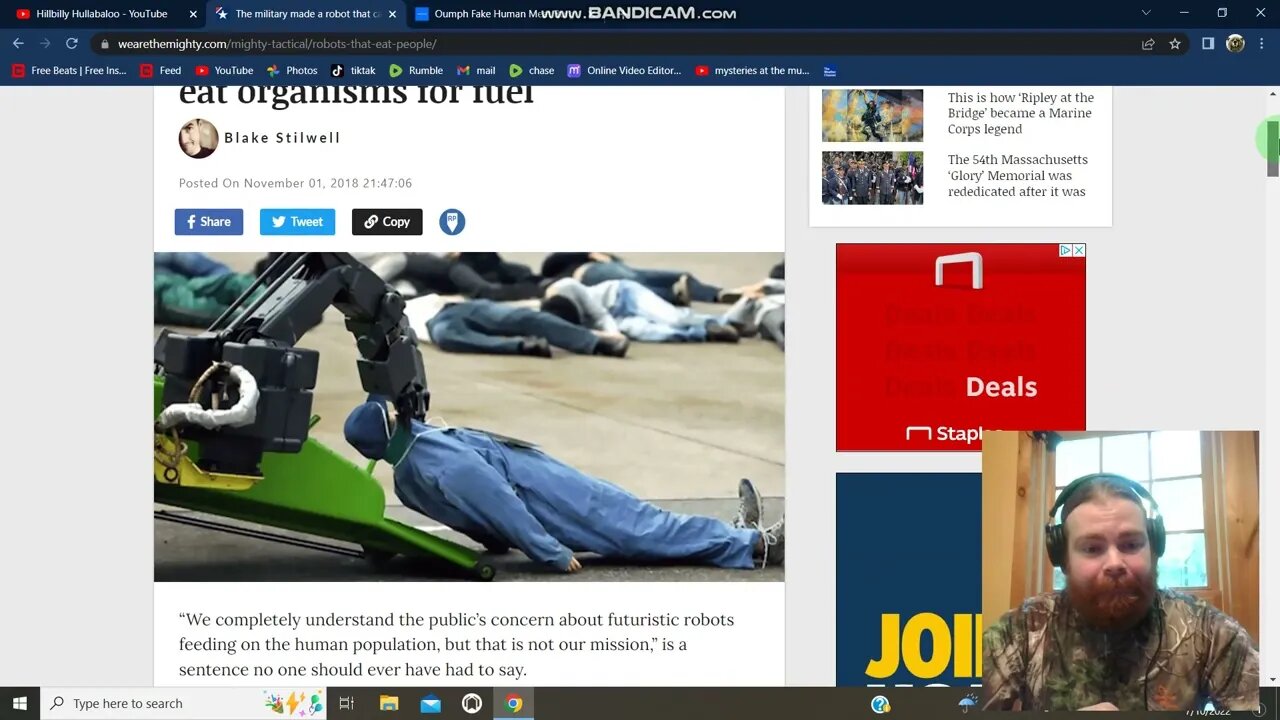The width and height of the screenshot is (1280, 720).
Task: Open the Get Help tray icon
Action: point(880,704)
